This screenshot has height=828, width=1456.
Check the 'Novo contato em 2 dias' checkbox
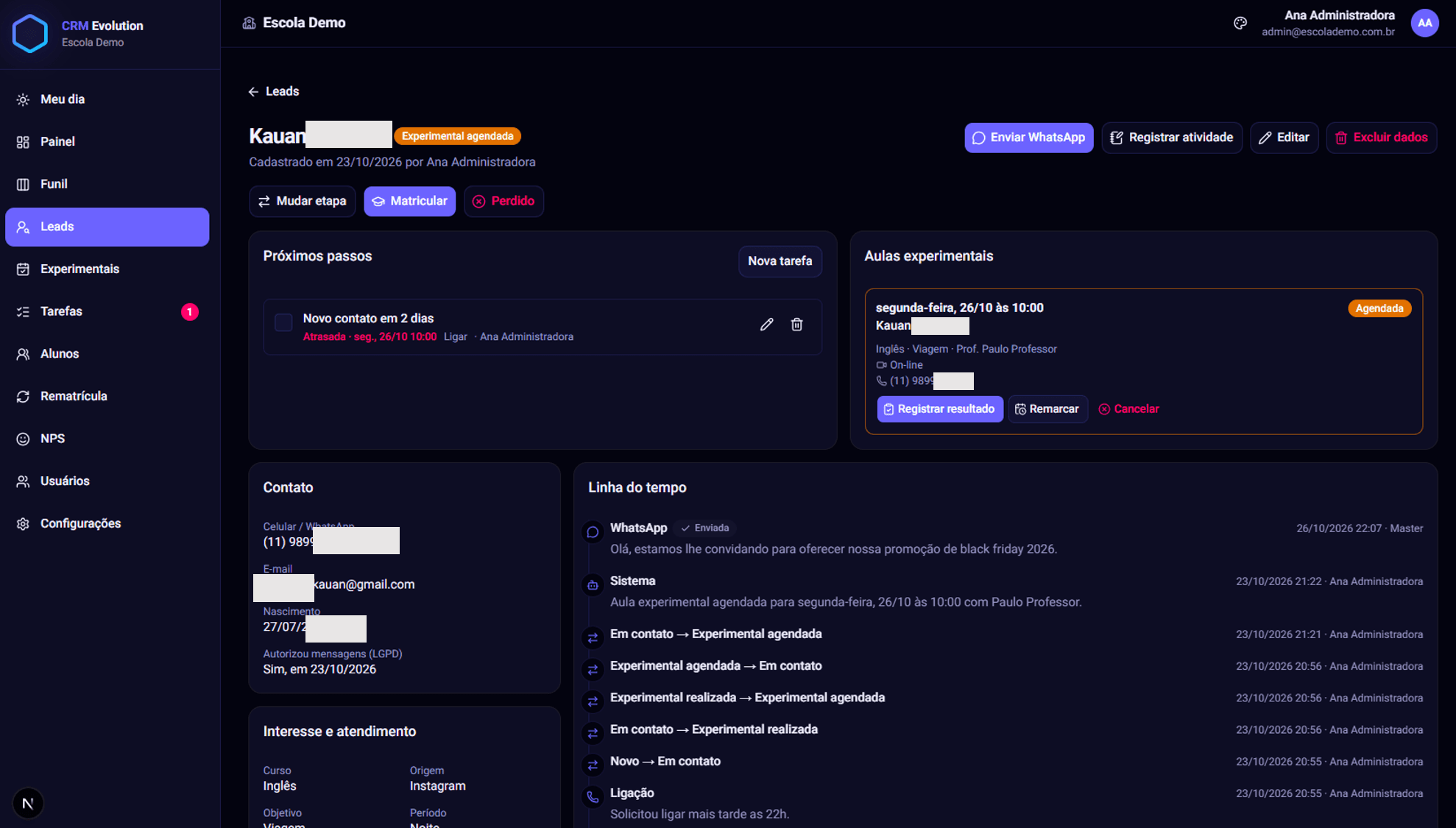283,322
